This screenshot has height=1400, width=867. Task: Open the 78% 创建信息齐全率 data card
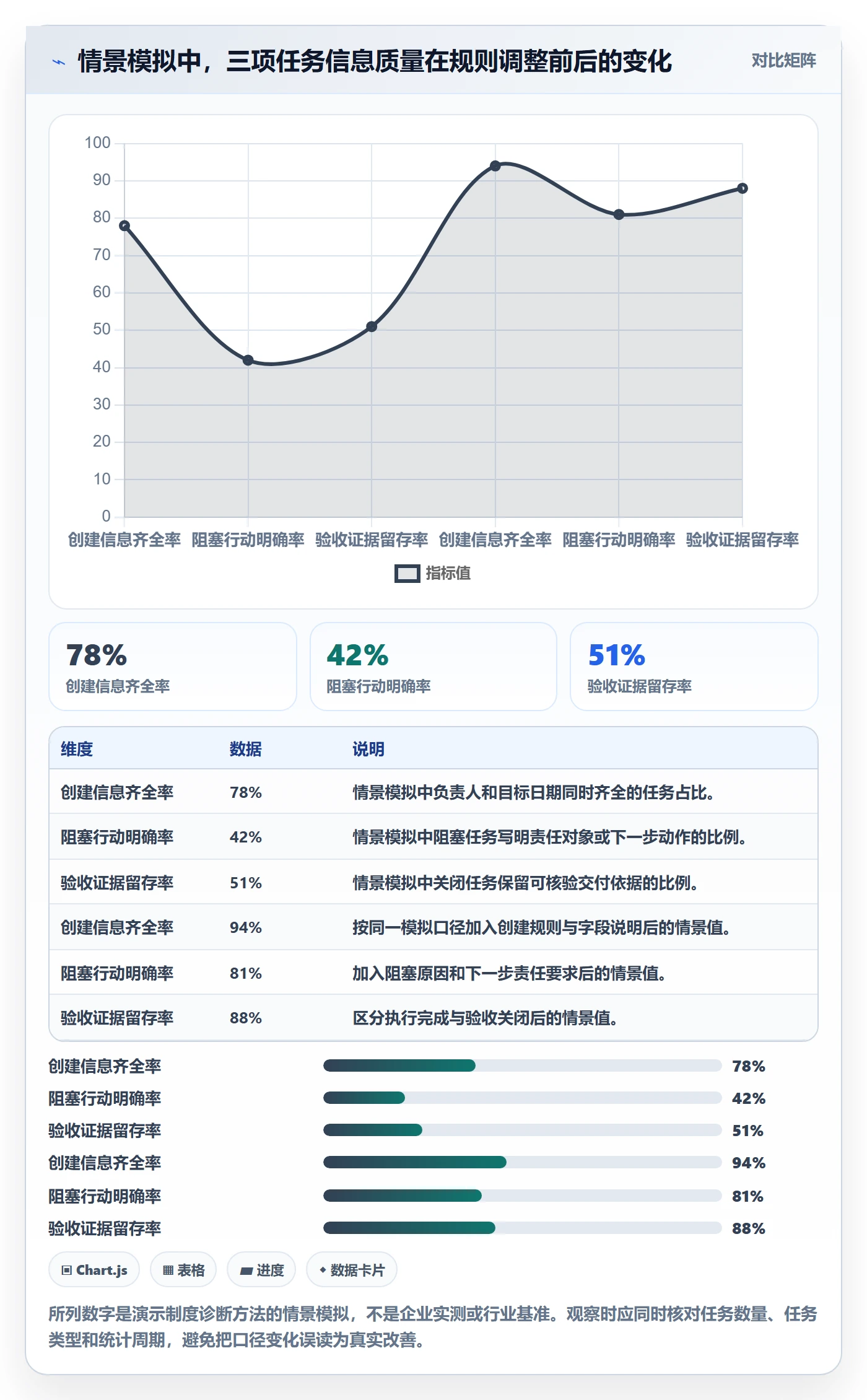click(x=173, y=667)
